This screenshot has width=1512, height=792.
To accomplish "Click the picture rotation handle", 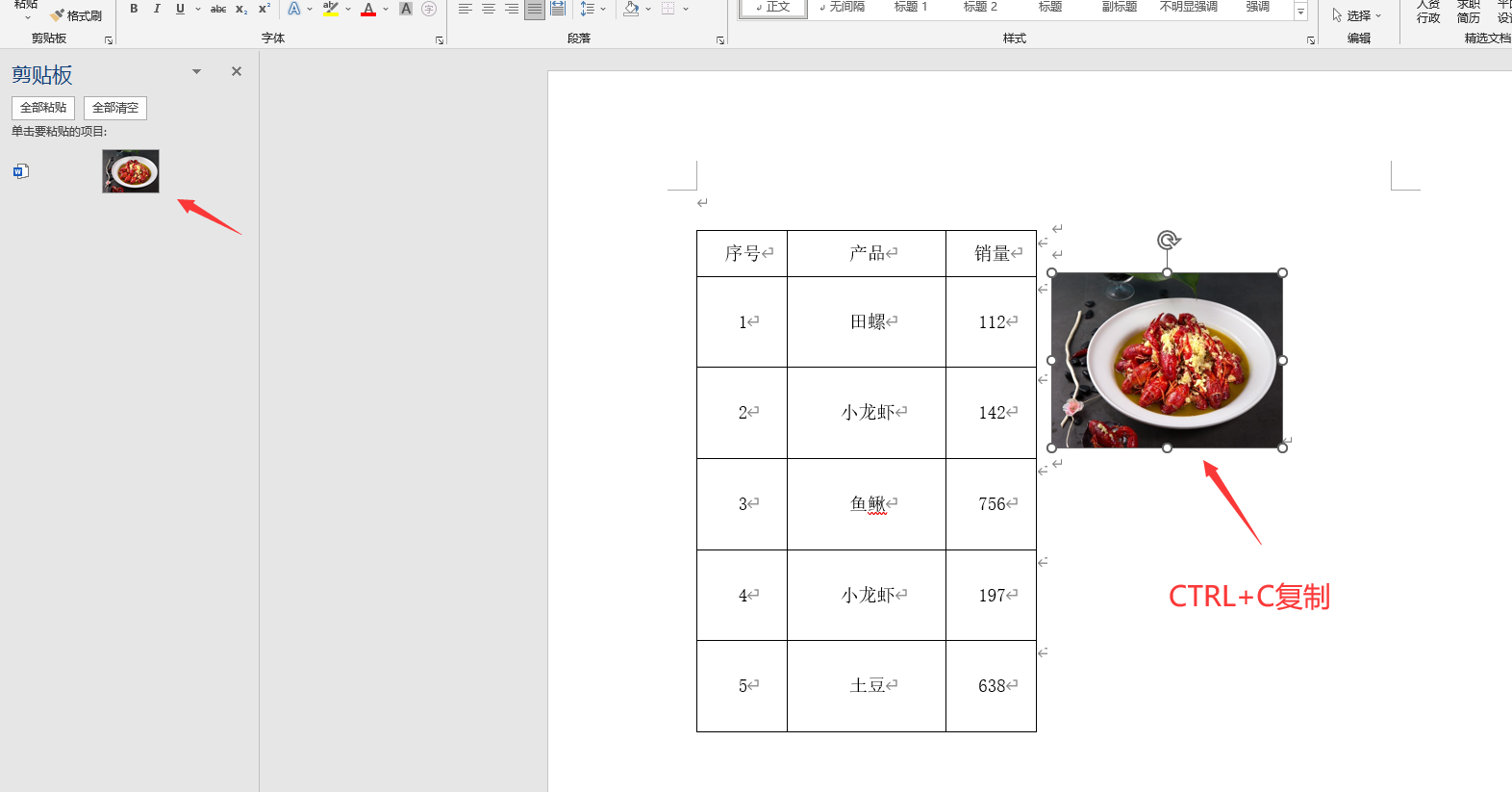I will [x=1169, y=240].
